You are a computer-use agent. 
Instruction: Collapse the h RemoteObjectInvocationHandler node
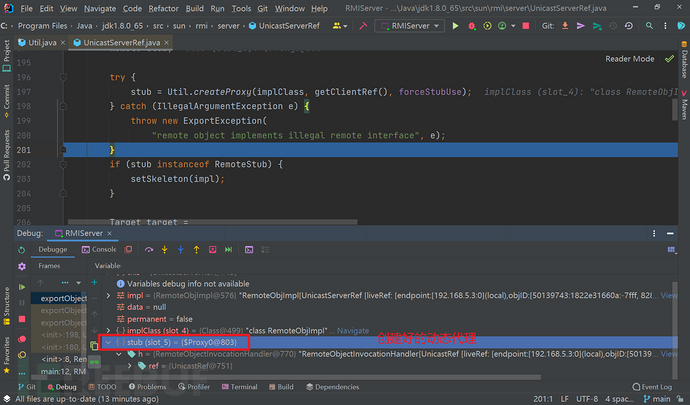tap(119, 354)
